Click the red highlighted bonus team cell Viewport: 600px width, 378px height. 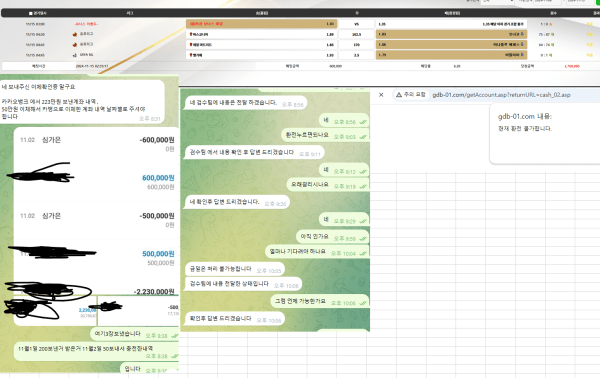[x=261, y=24]
